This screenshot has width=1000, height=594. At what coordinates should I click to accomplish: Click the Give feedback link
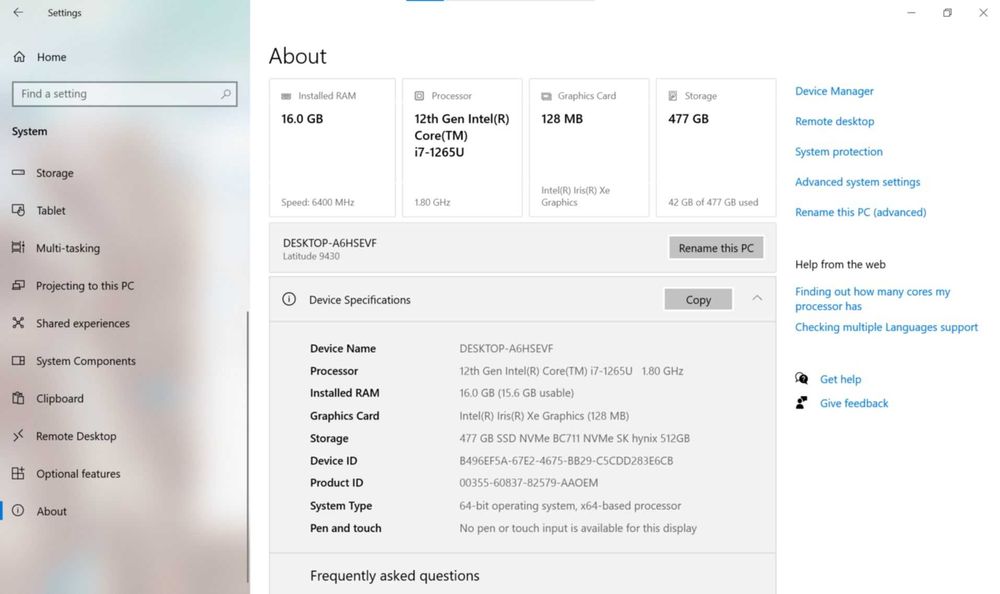[853, 403]
